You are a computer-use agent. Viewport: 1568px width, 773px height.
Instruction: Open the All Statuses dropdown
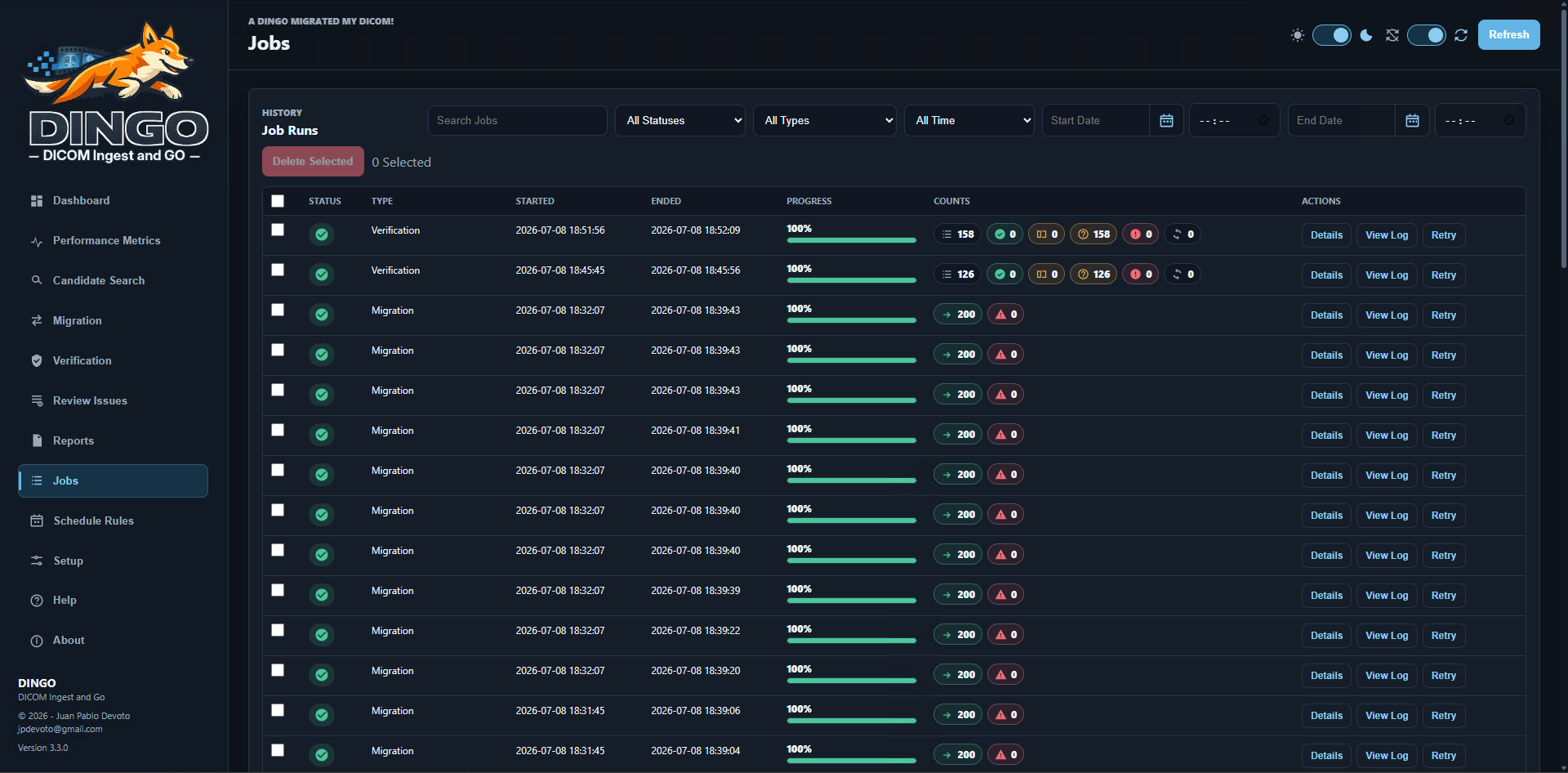[x=680, y=121]
